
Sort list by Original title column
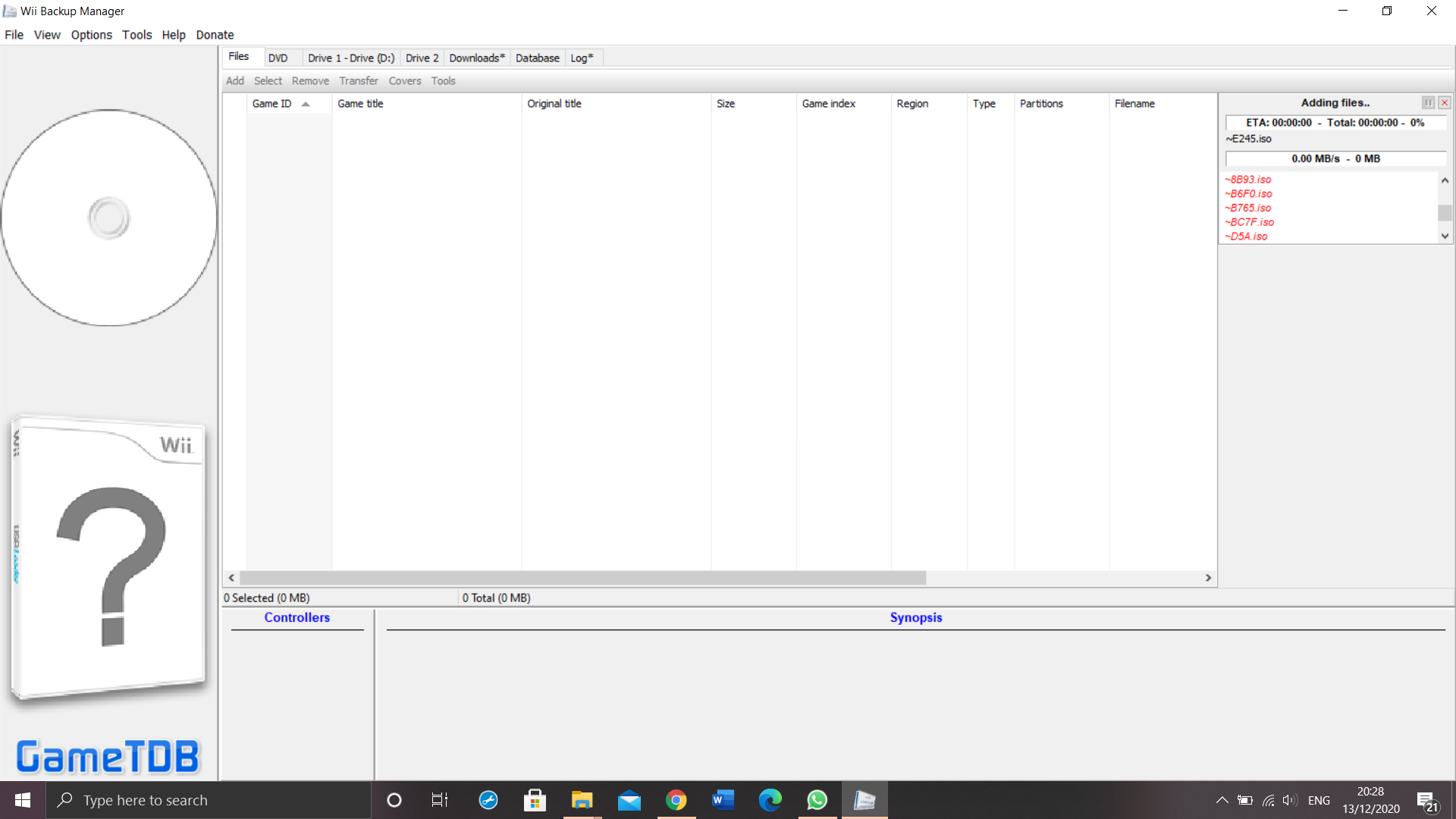click(616, 104)
